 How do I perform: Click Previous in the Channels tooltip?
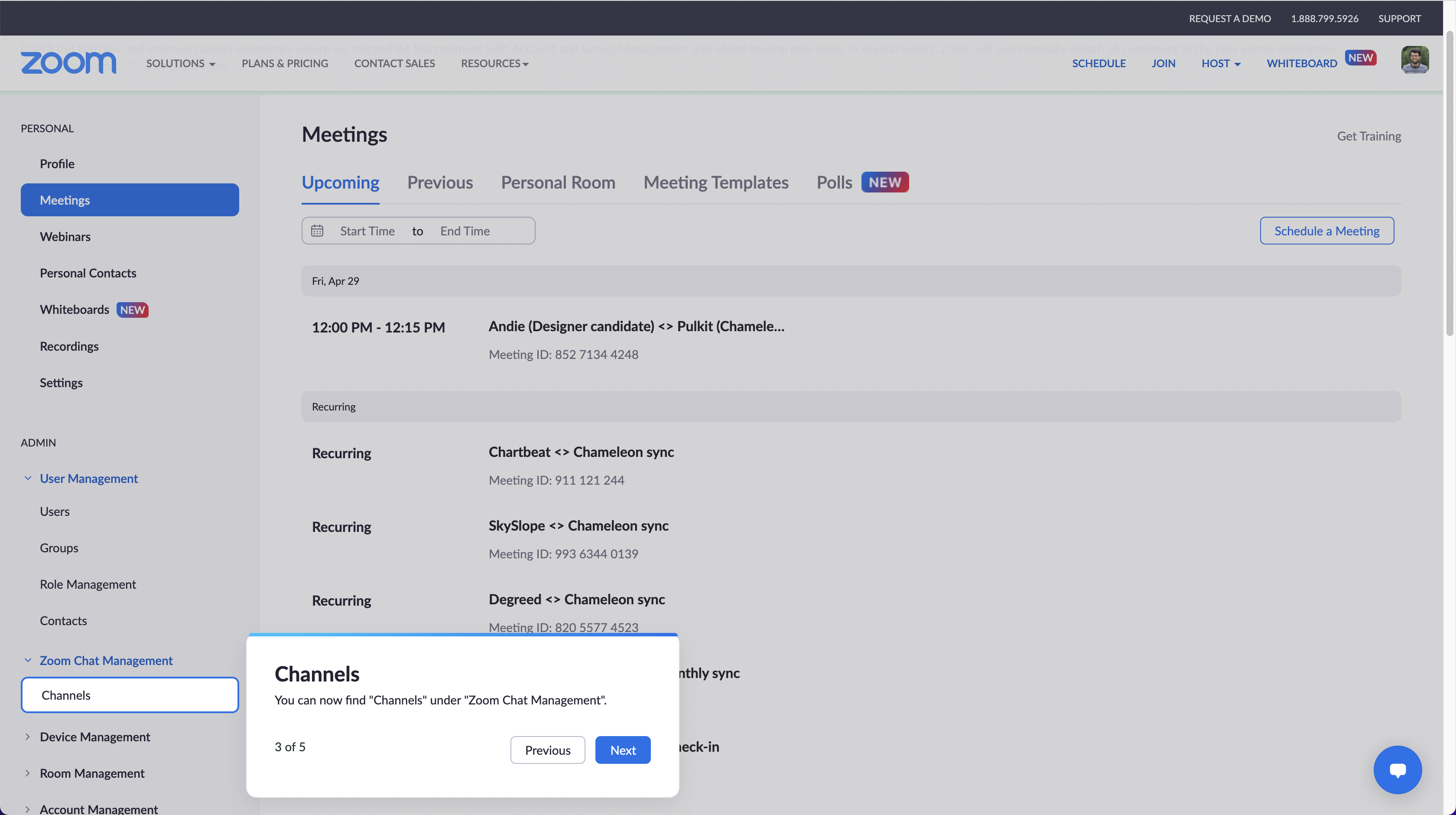pyautogui.click(x=548, y=750)
